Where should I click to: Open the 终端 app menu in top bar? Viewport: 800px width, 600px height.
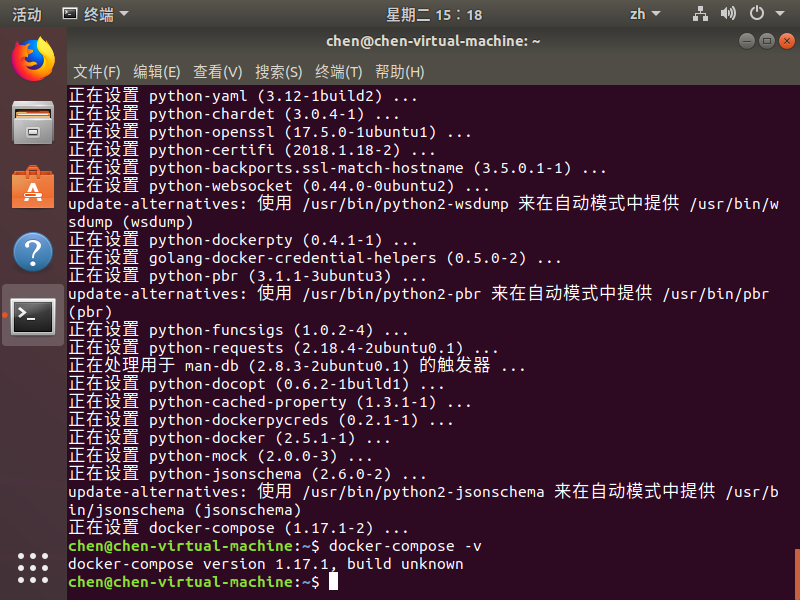click(95, 14)
